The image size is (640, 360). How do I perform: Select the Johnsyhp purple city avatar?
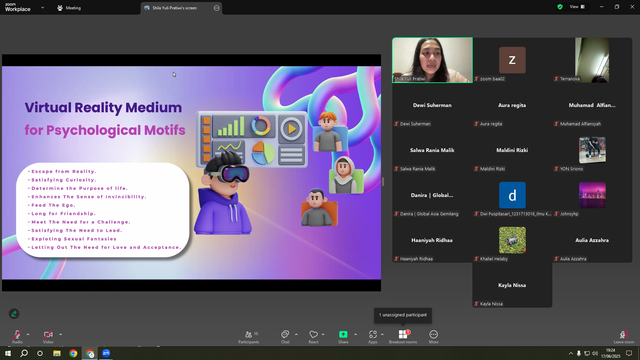pos(592,195)
